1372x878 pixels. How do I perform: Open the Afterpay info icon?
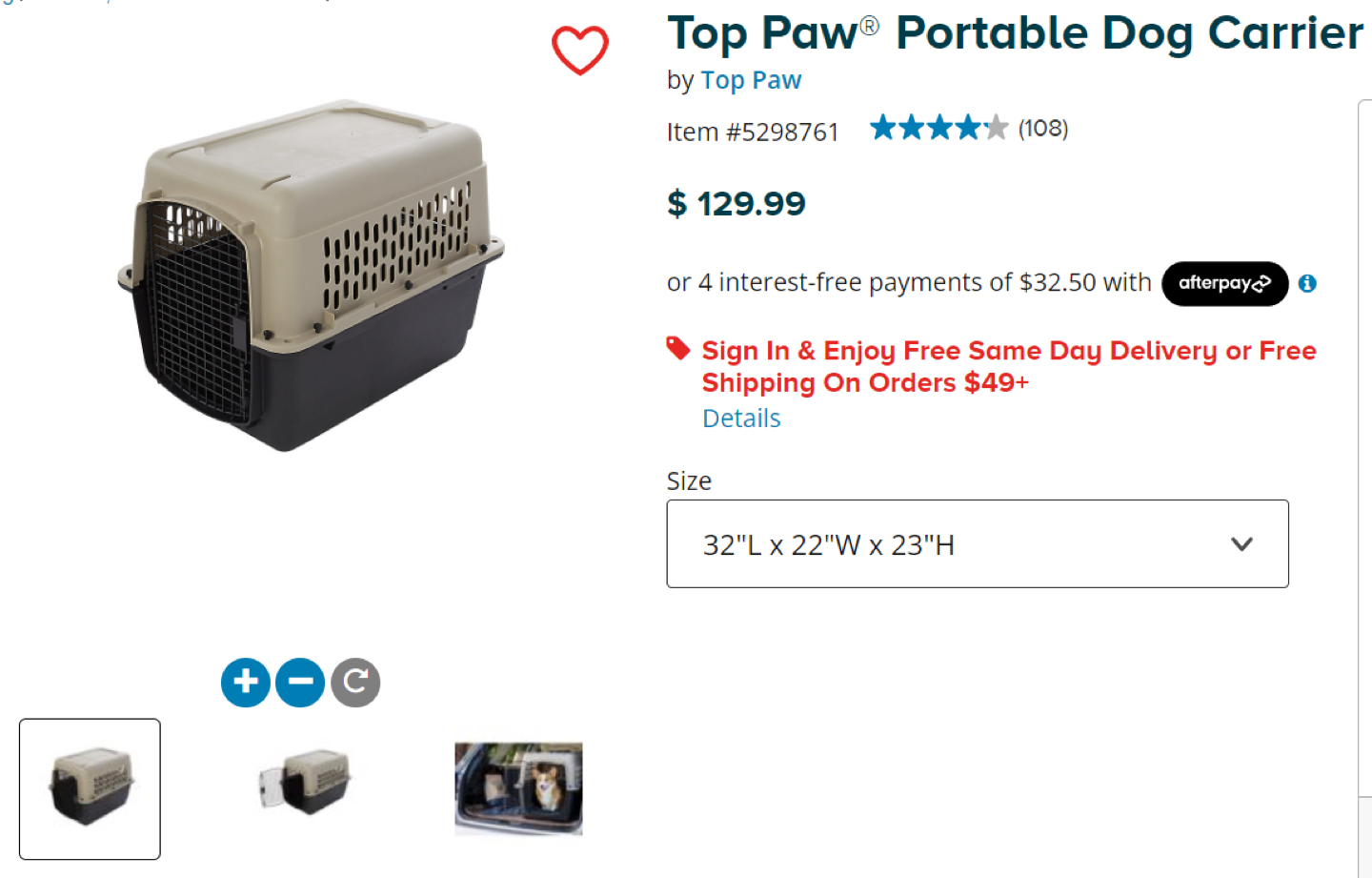(1307, 283)
